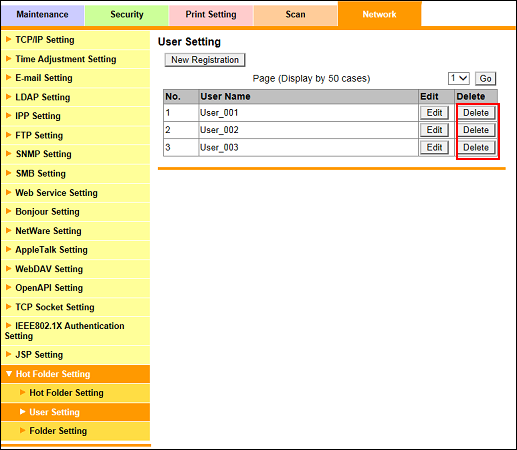Expand the E-mail Setting menu
This screenshot has height=450, width=517.
tap(76, 78)
